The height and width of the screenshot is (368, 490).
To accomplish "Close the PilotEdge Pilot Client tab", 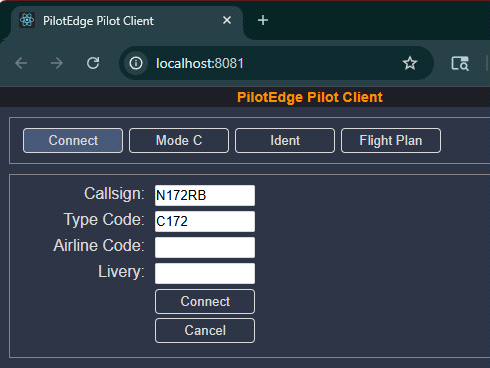I will tap(227, 20).
